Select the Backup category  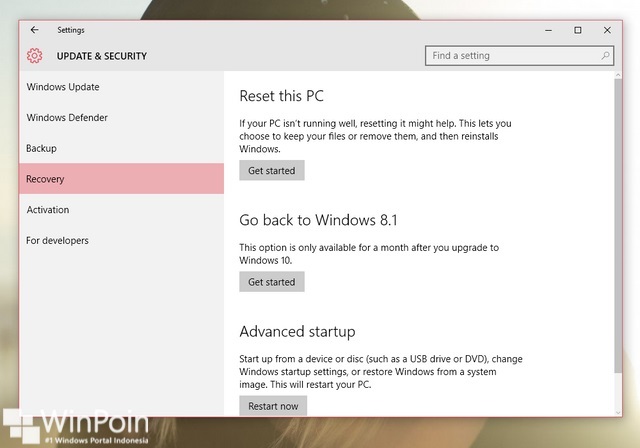(x=121, y=148)
